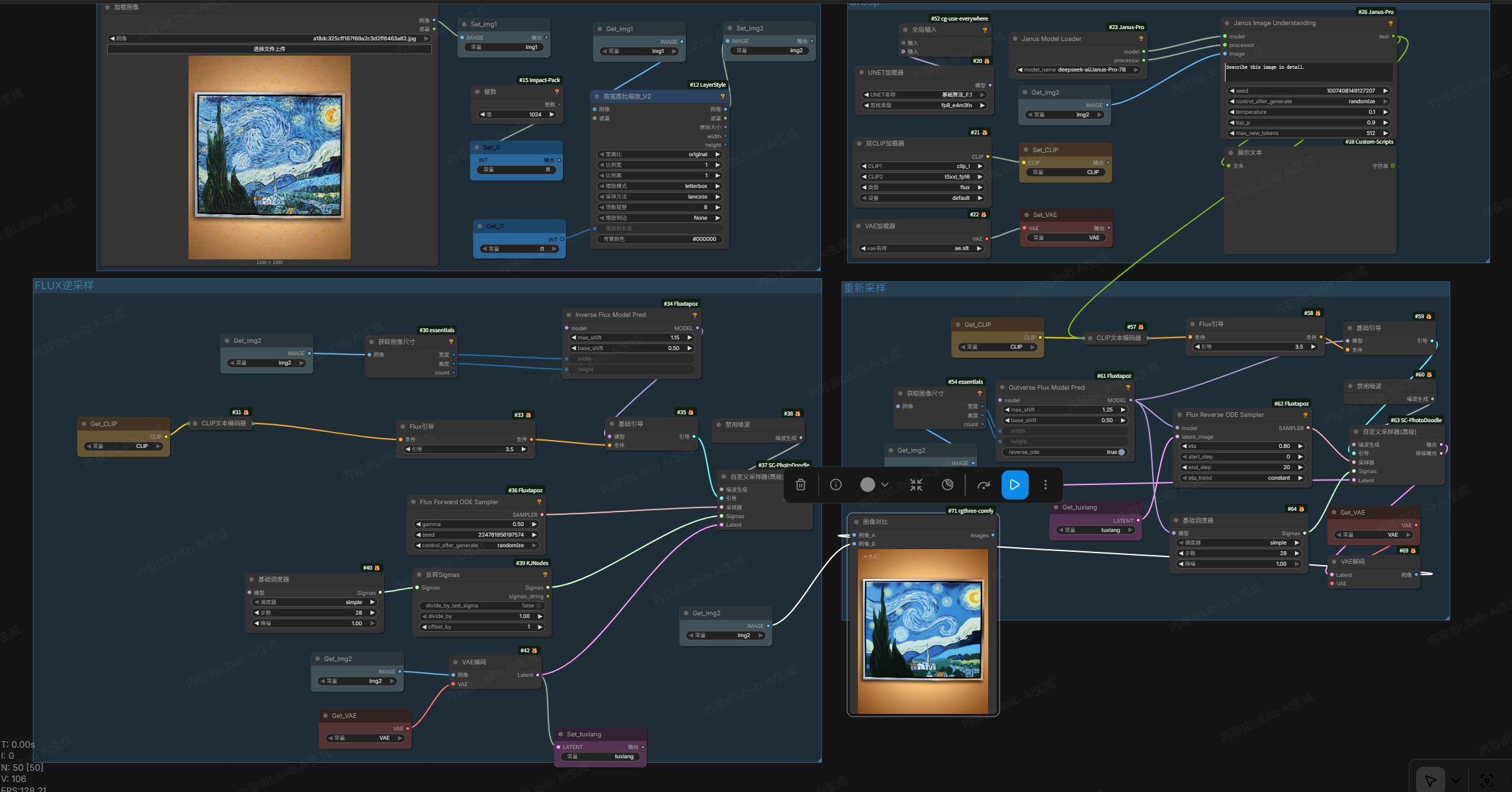This screenshot has height=792, width=1512.
Task: Select the pointer tool at bottom right
Action: click(1431, 781)
